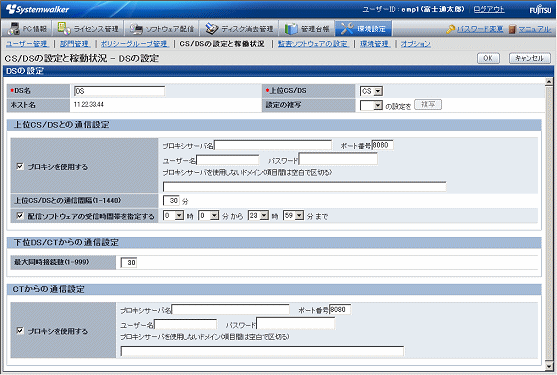Viewport: 557px width, 375px height.
Task: Click the Systemwalker logo
Action: click(x=37, y=9)
